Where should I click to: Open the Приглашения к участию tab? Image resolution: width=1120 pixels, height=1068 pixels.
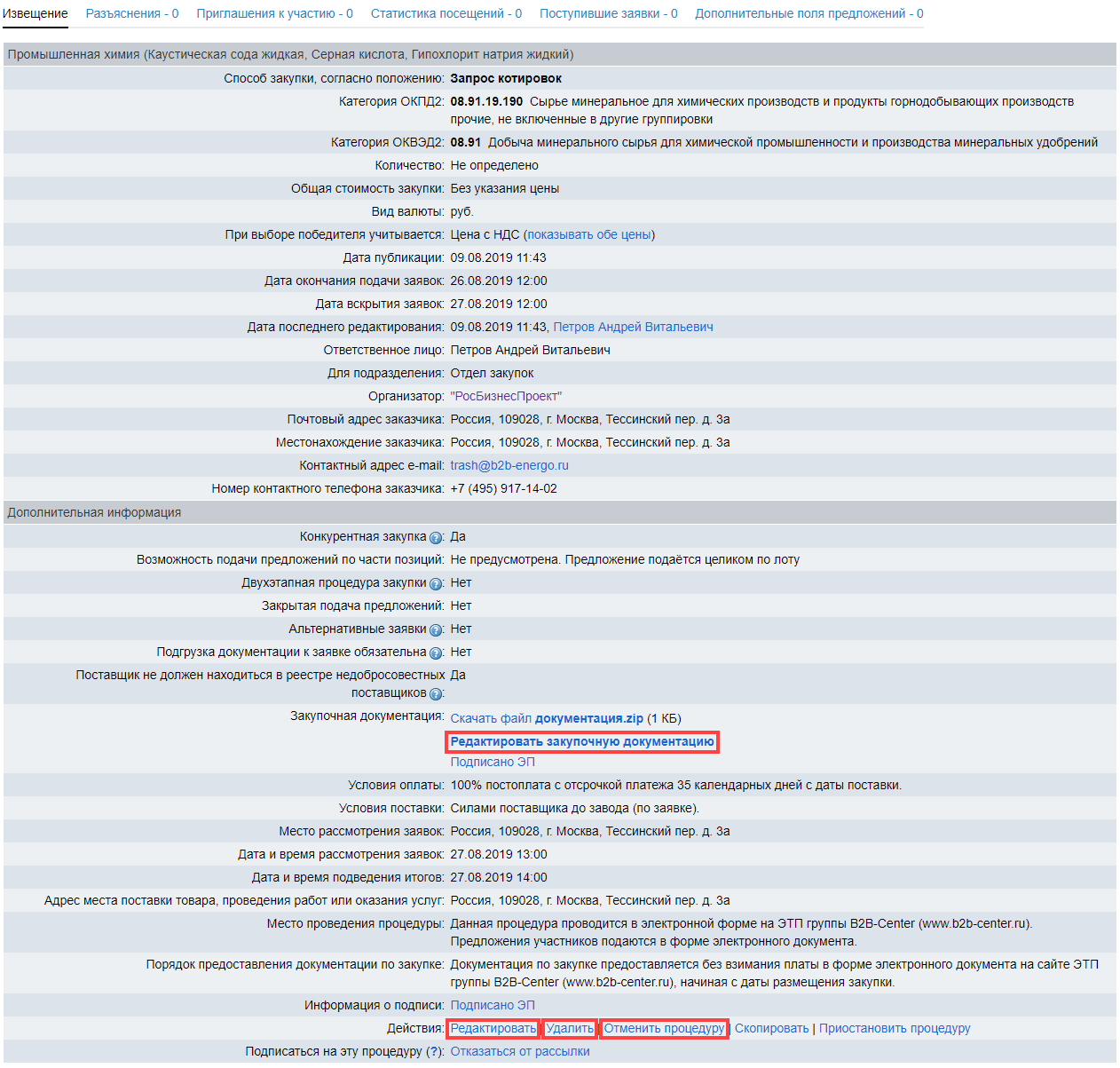pos(274,13)
